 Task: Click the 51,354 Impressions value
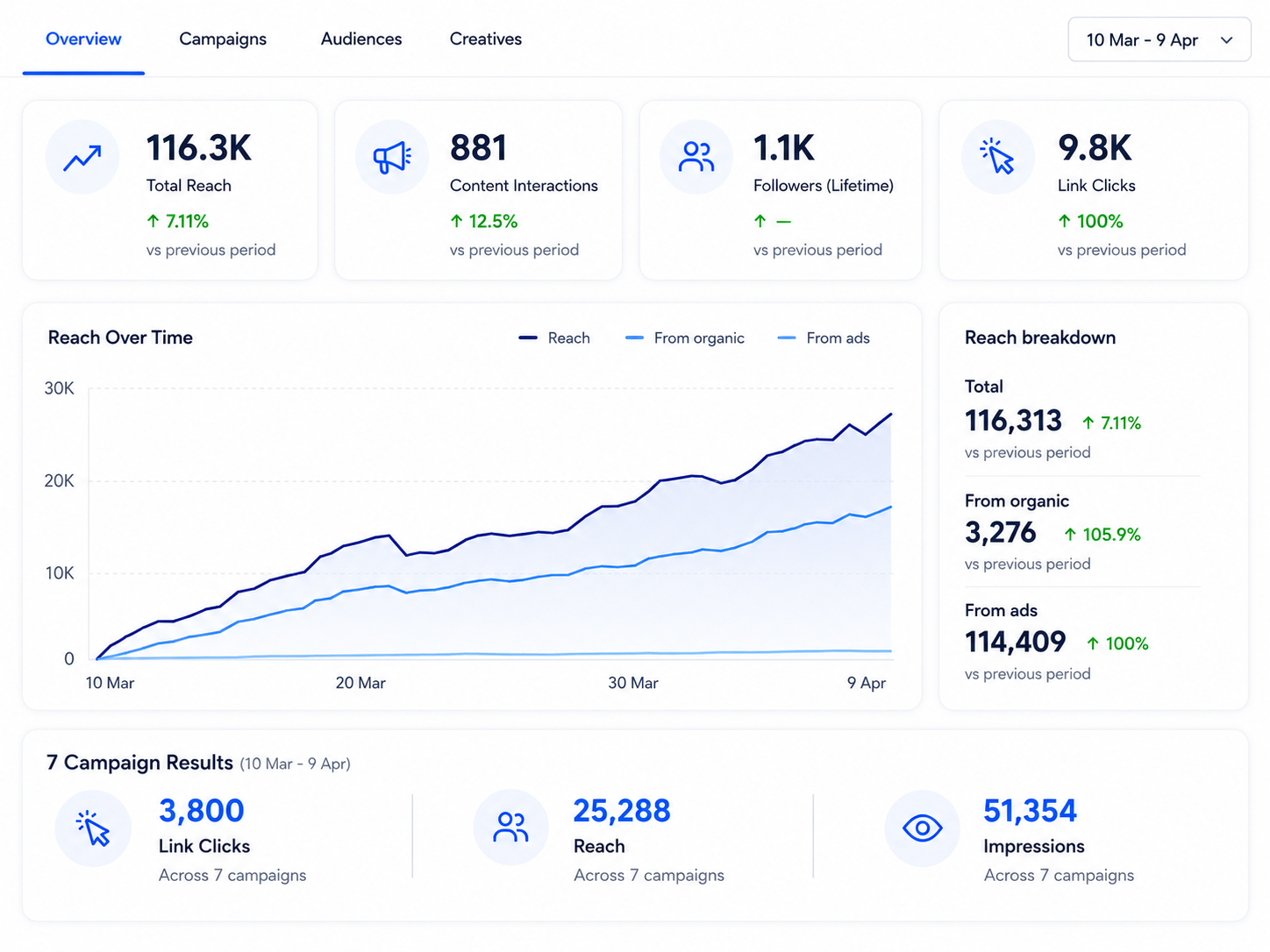point(1030,811)
